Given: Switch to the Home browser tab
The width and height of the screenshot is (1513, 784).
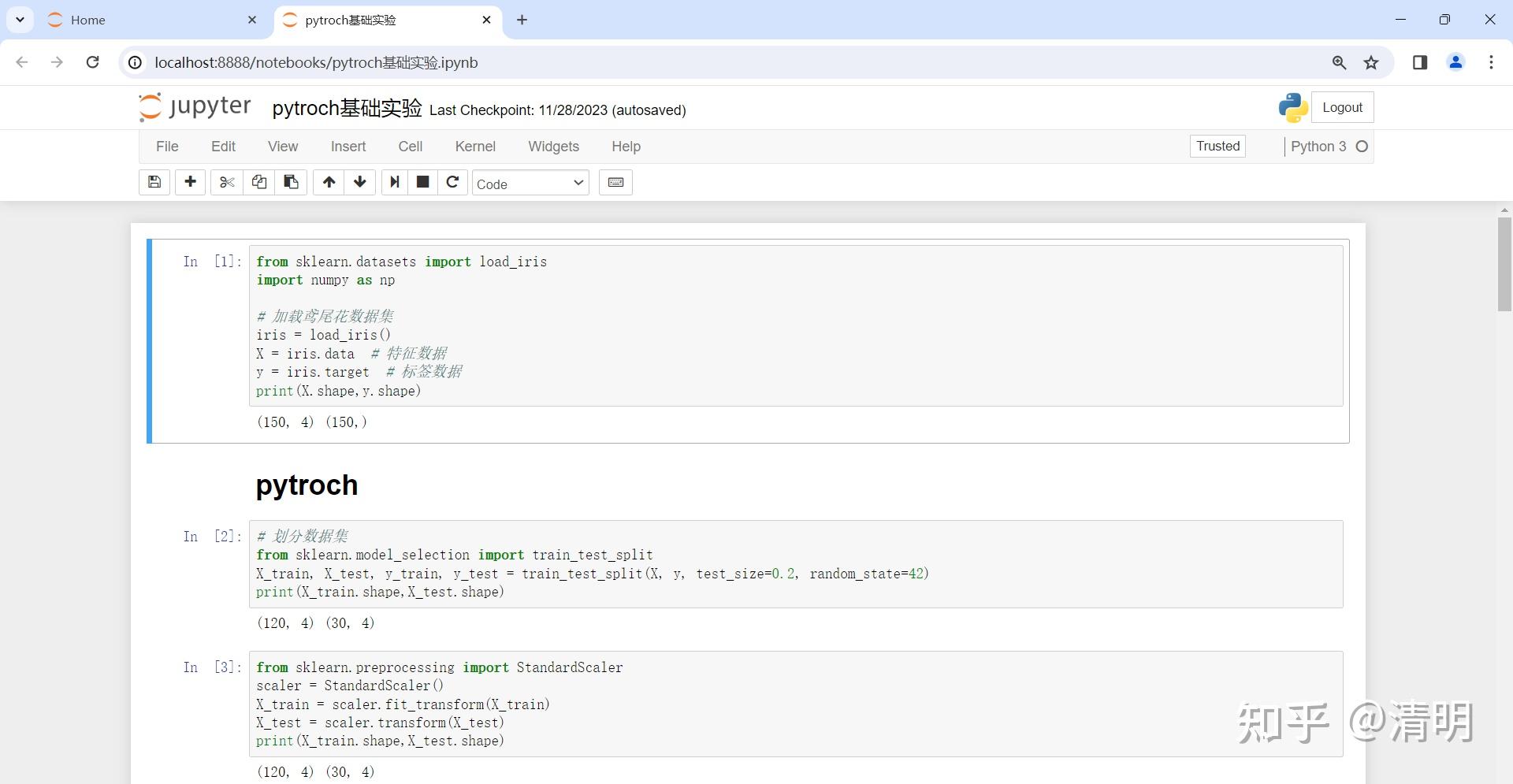Looking at the screenshot, I should (x=87, y=20).
